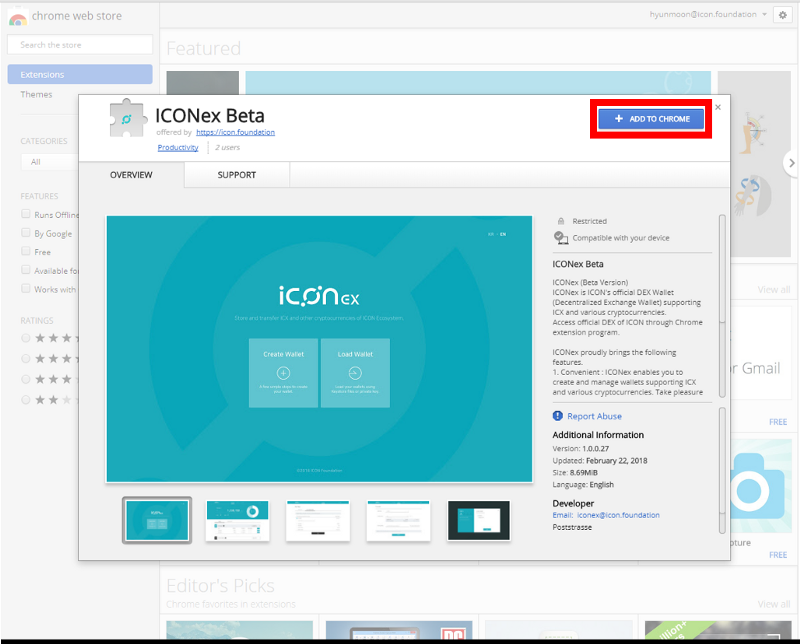This screenshot has width=800, height=644.
Task: Follow the Productivity category link
Action: pyautogui.click(x=178, y=147)
